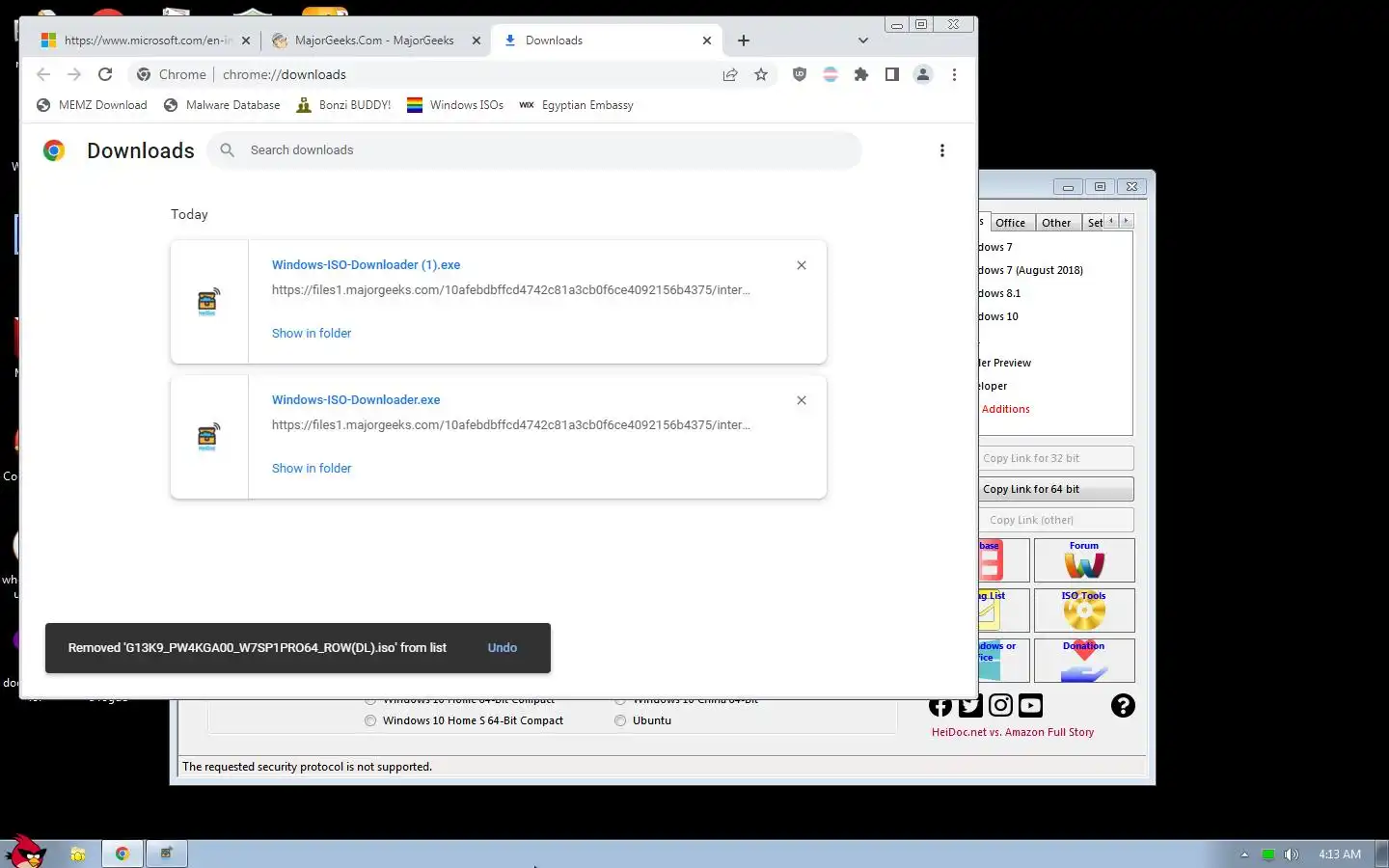Choose the Insider Preview option

point(1005,364)
